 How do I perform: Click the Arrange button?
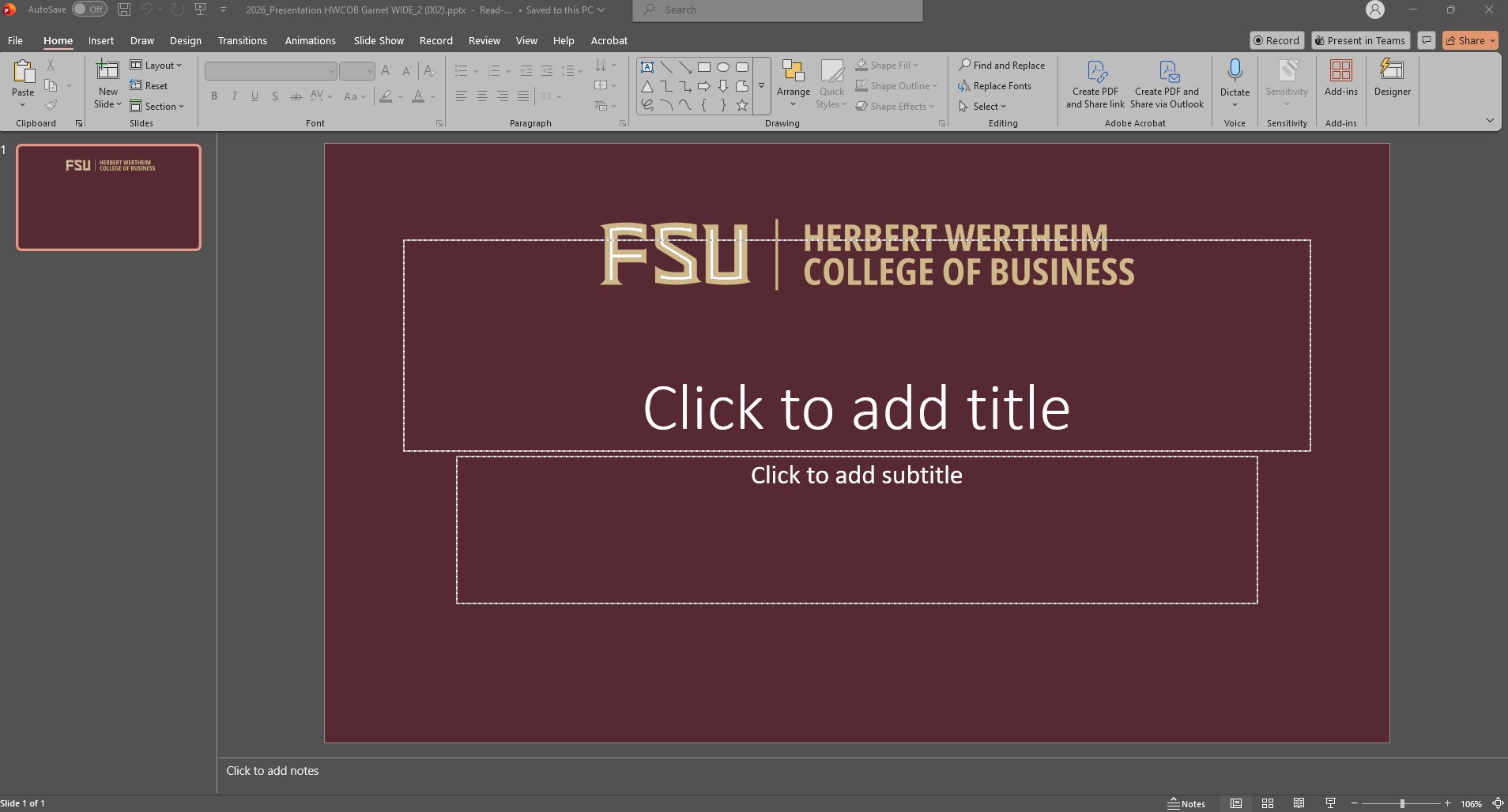point(793,83)
